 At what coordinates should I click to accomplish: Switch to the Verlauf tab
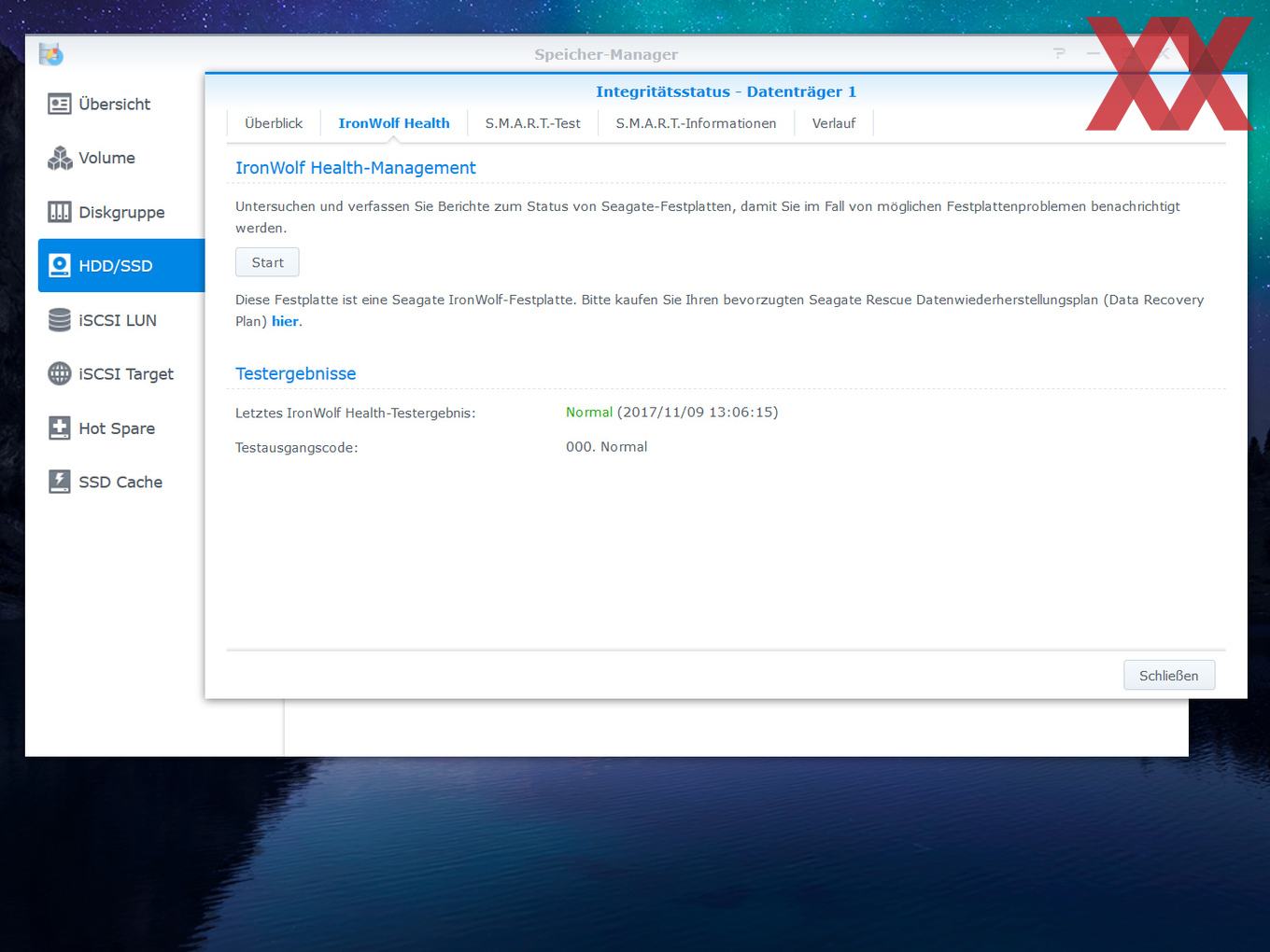tap(834, 123)
